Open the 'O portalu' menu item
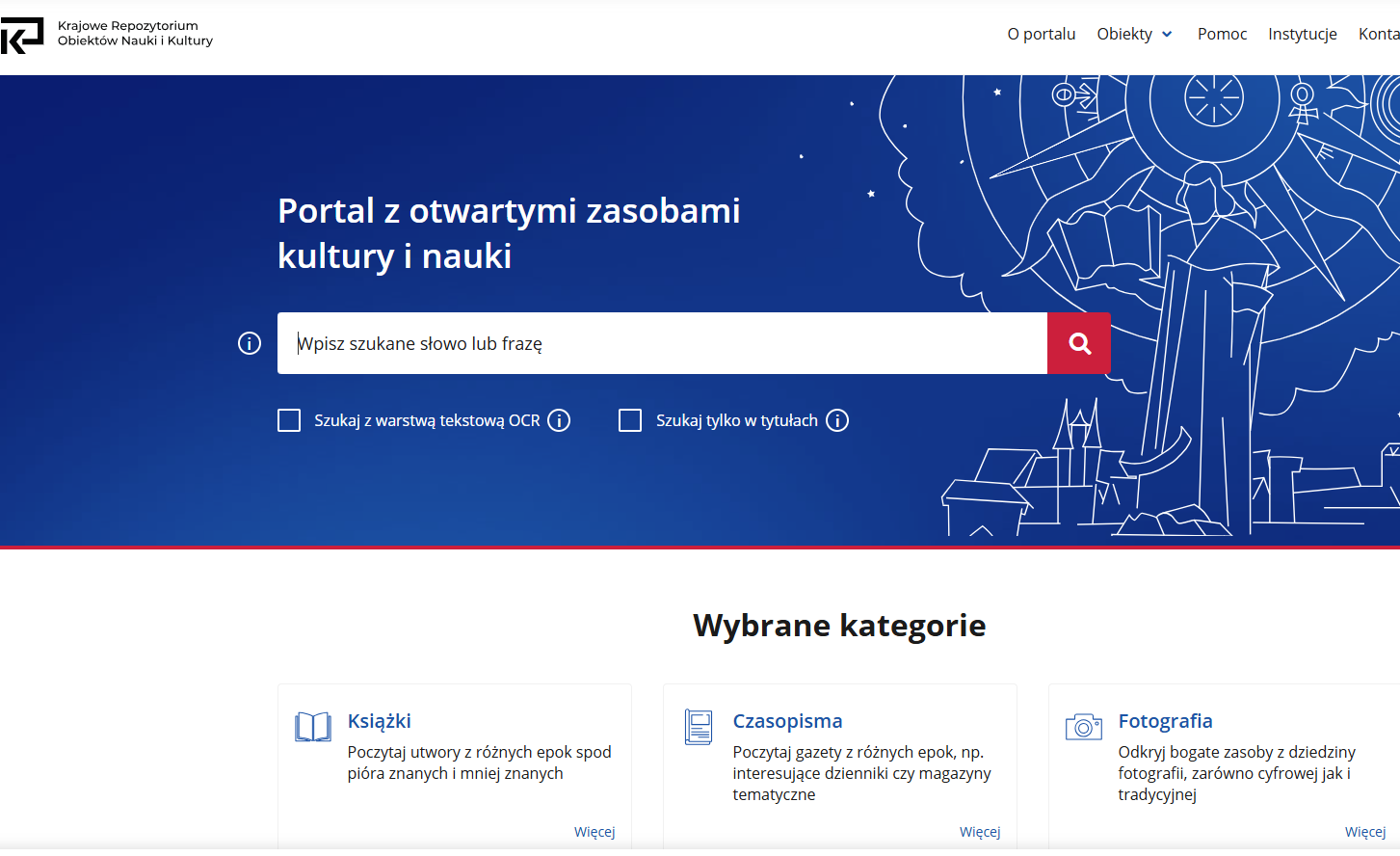 click(1042, 34)
